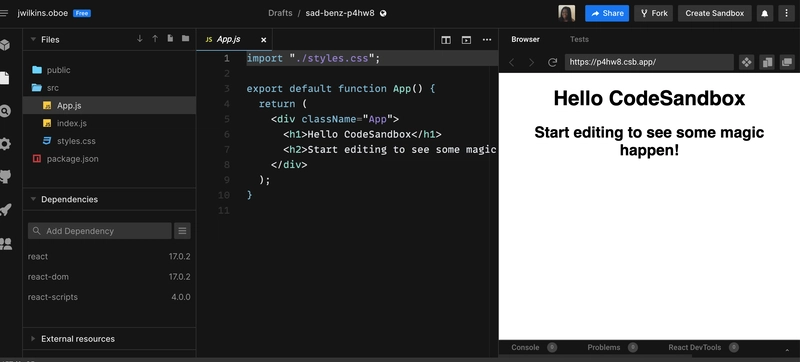Click the new folder icon in Files

pos(186,39)
